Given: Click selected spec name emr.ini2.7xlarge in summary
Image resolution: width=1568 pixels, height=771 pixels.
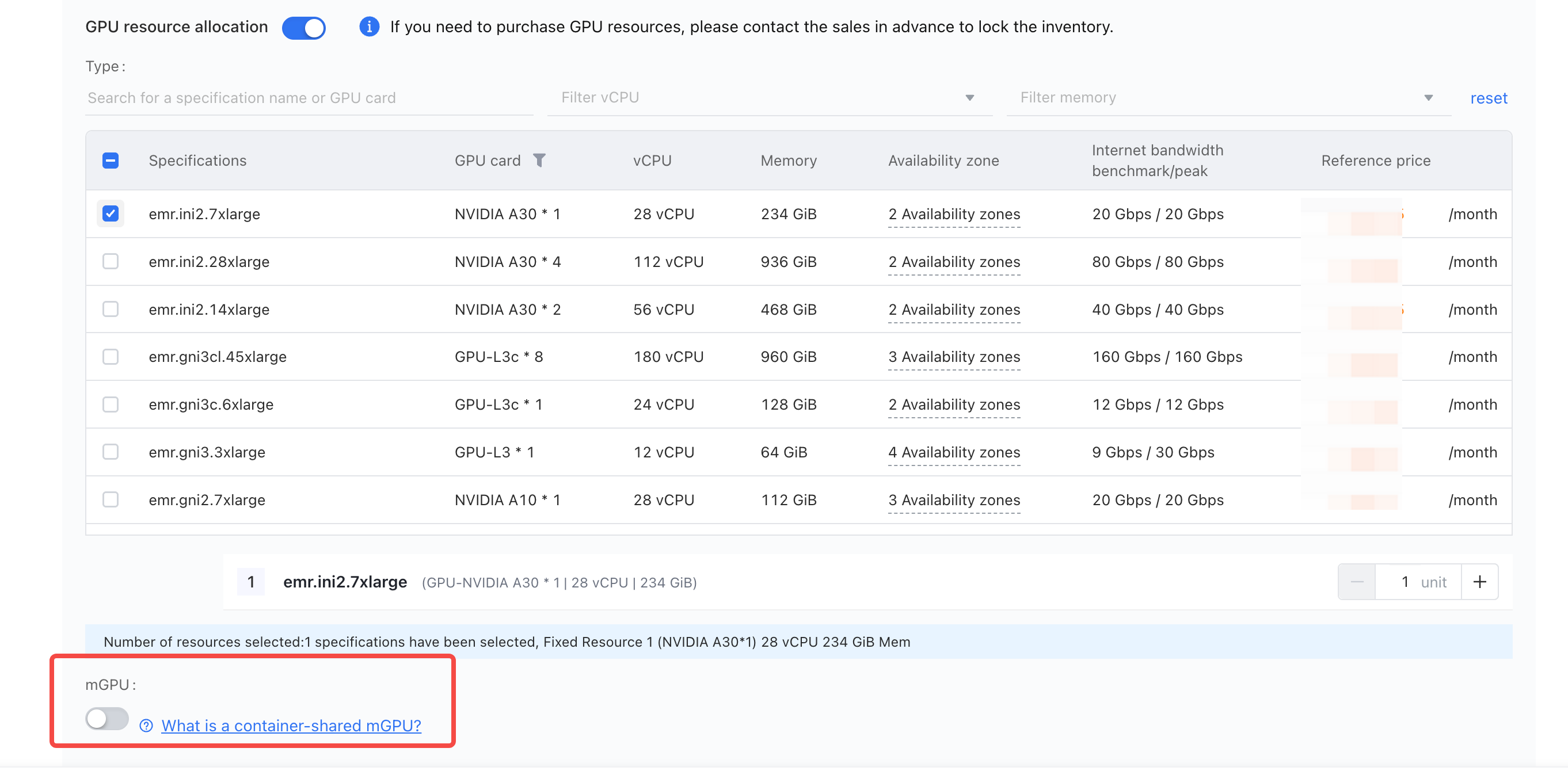Looking at the screenshot, I should click(x=345, y=582).
